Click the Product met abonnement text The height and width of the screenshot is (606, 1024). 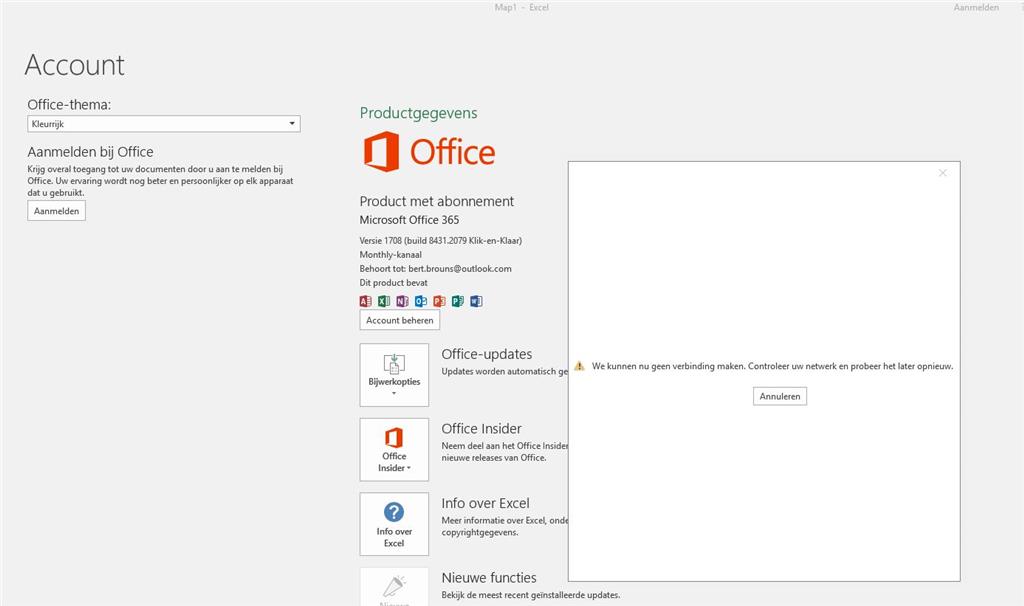pos(437,201)
